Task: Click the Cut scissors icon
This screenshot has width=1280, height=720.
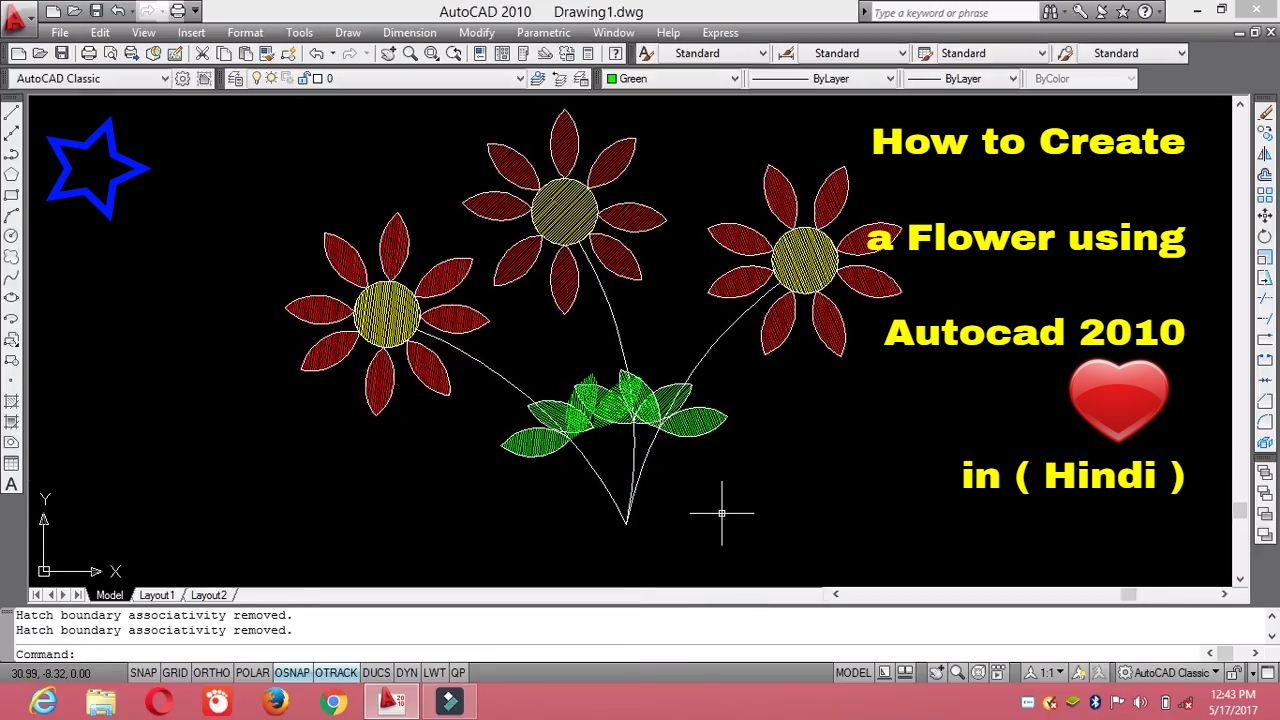Action: point(202,53)
